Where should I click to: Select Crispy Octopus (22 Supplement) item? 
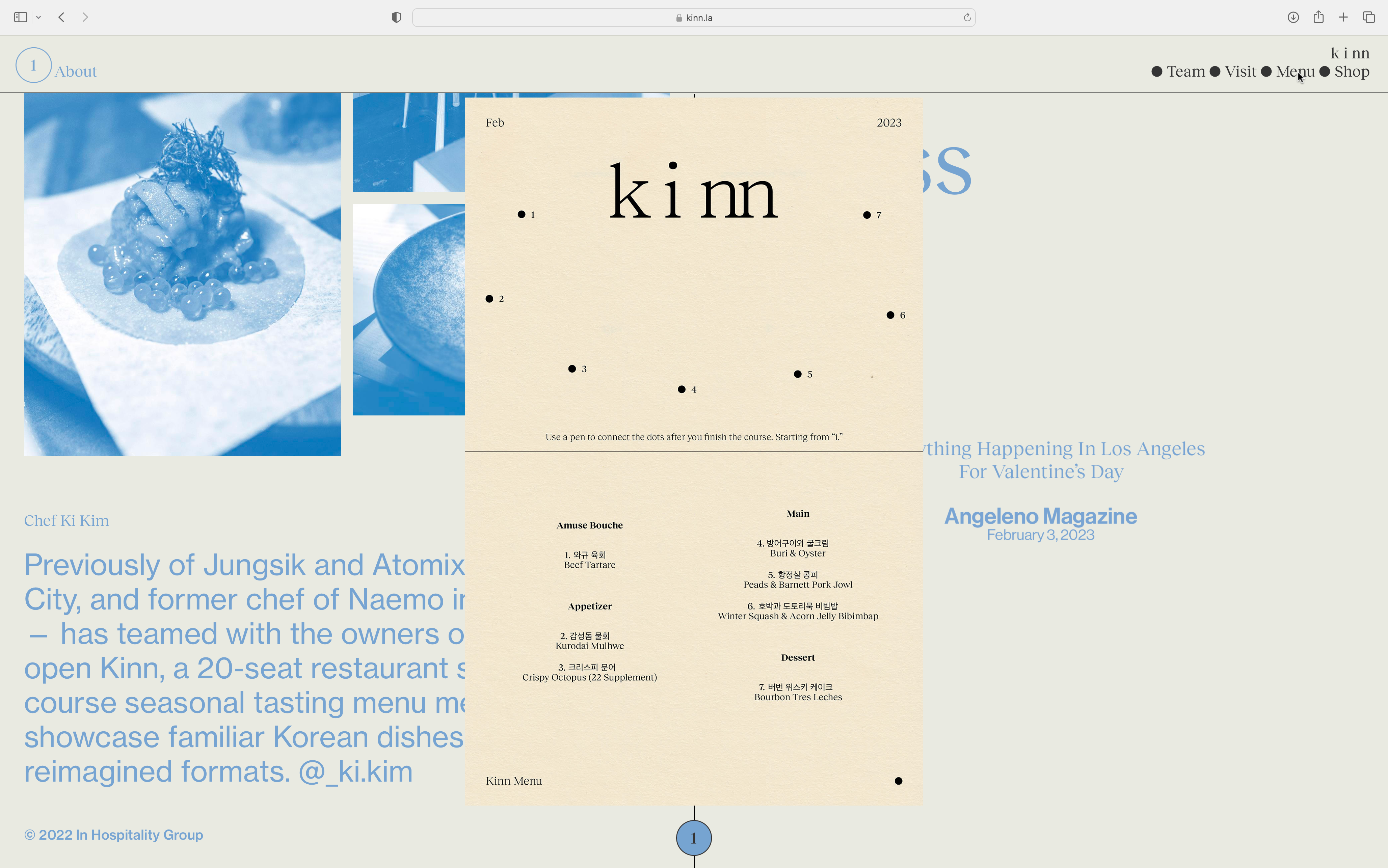pyautogui.click(x=589, y=672)
